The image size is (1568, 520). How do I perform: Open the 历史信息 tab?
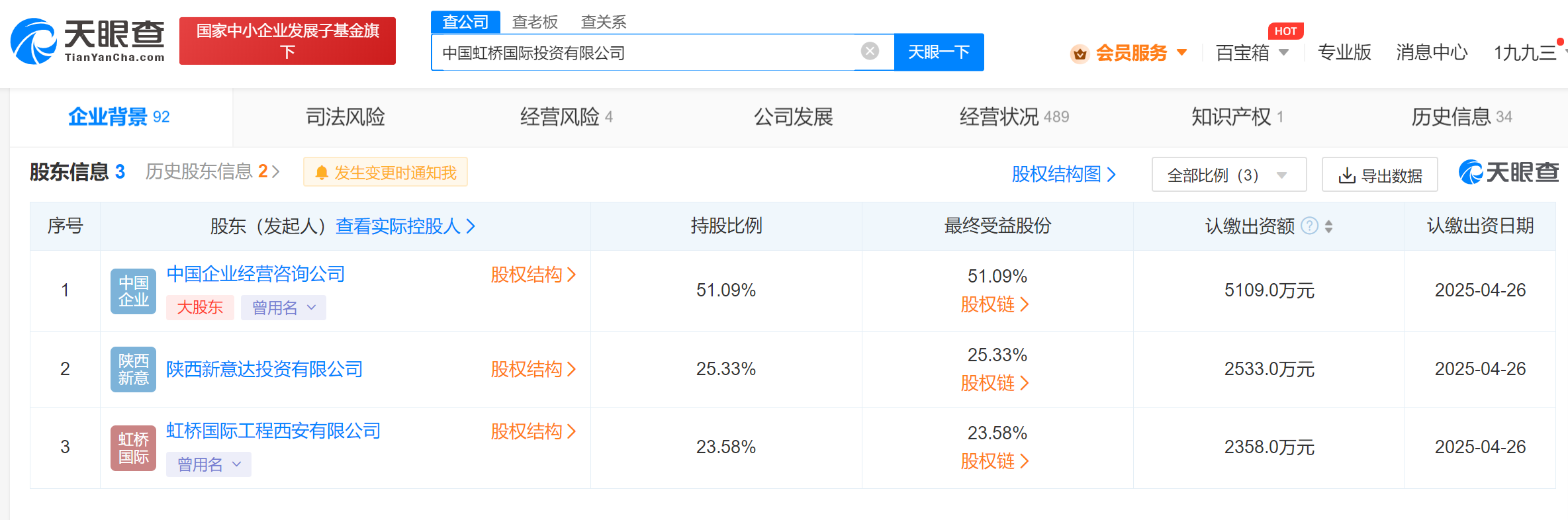tap(1461, 117)
